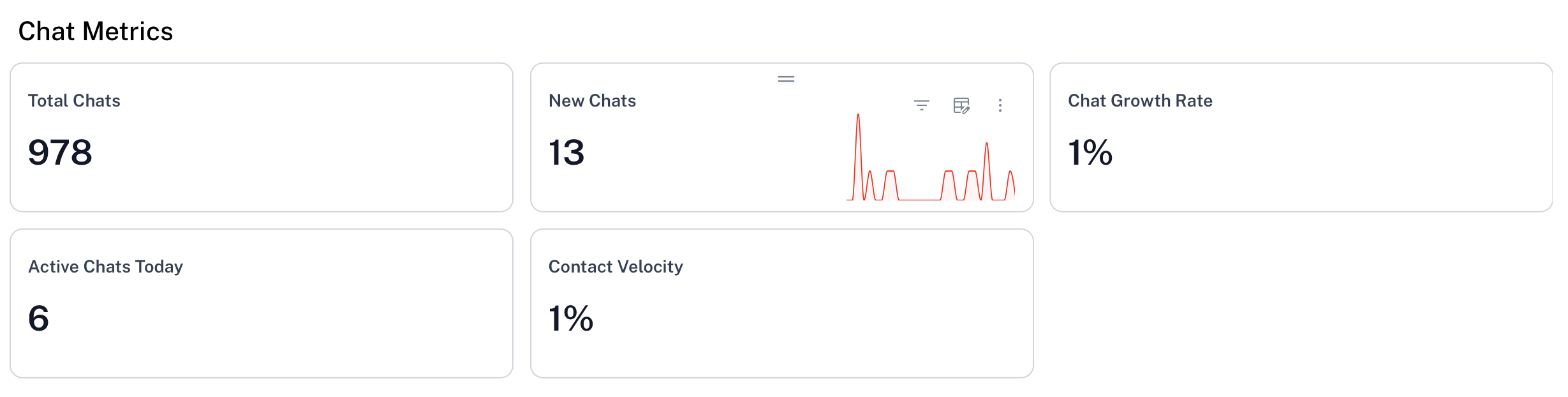Click the 13 new chats value
Viewport: 1568px width, 397px height.
566,153
